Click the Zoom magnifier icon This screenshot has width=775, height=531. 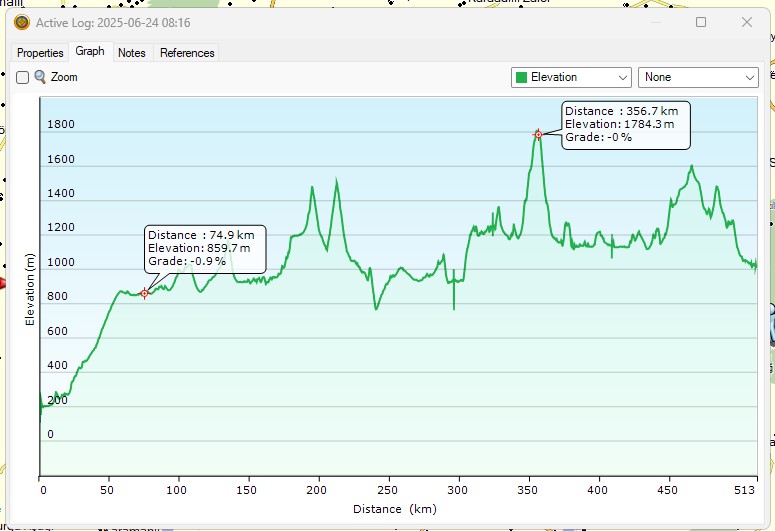click(40, 77)
